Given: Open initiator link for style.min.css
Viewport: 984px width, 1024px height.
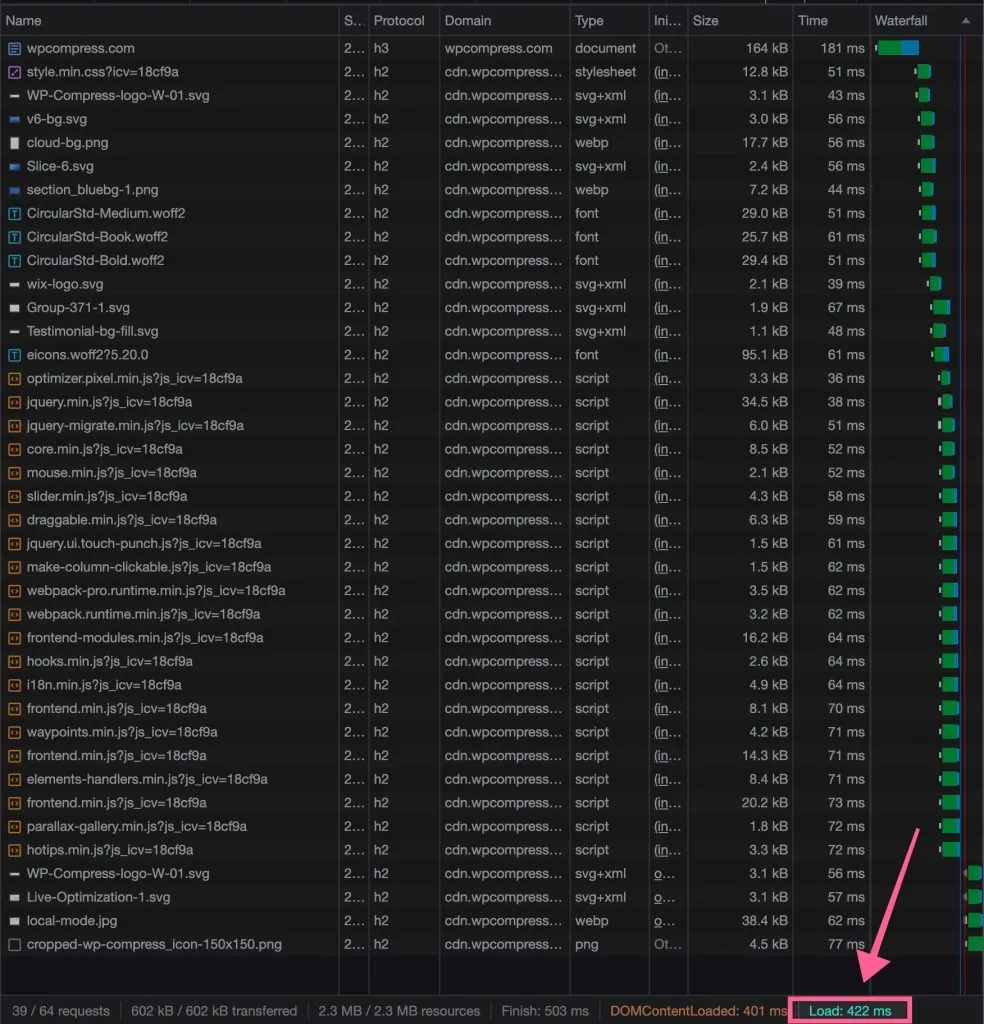Looking at the screenshot, I should pyautogui.click(x=662, y=72).
